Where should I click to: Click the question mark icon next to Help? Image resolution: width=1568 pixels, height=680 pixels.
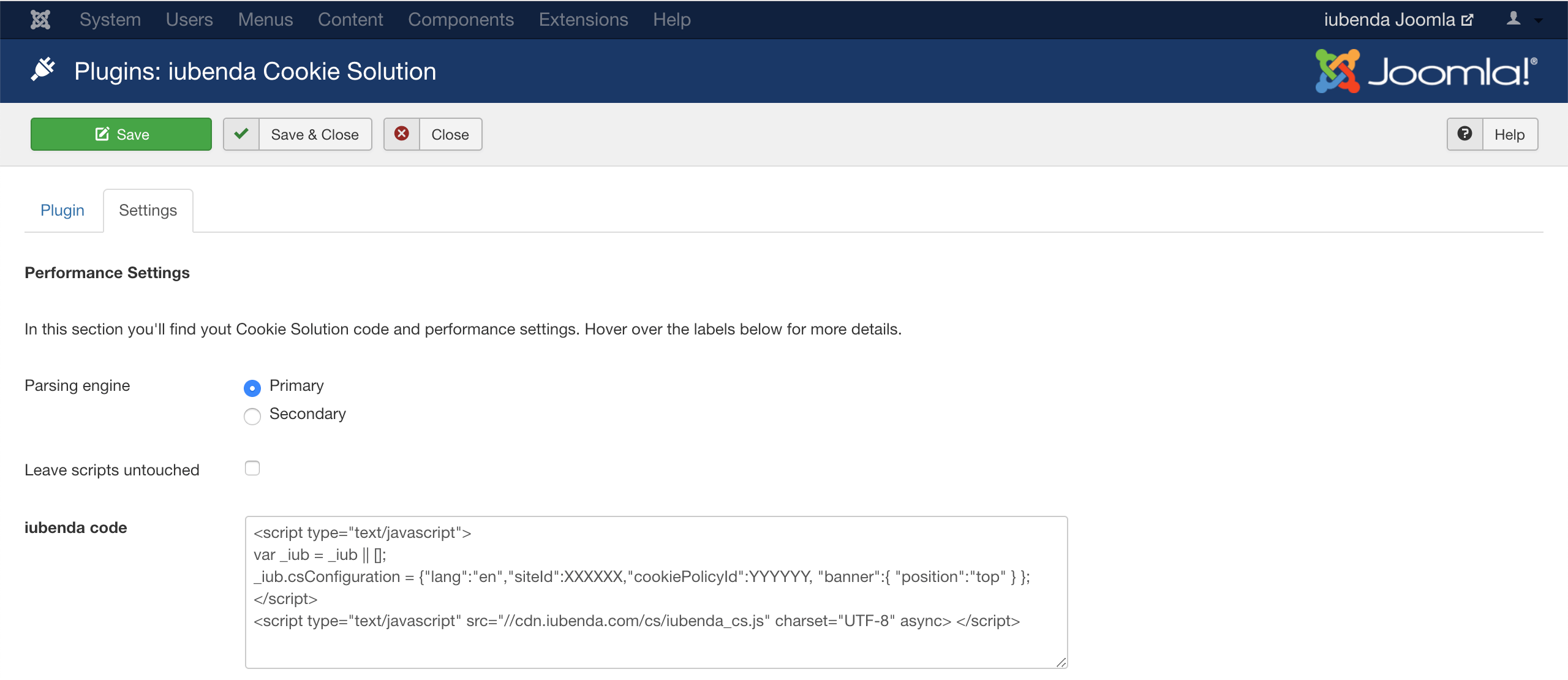(x=1464, y=134)
